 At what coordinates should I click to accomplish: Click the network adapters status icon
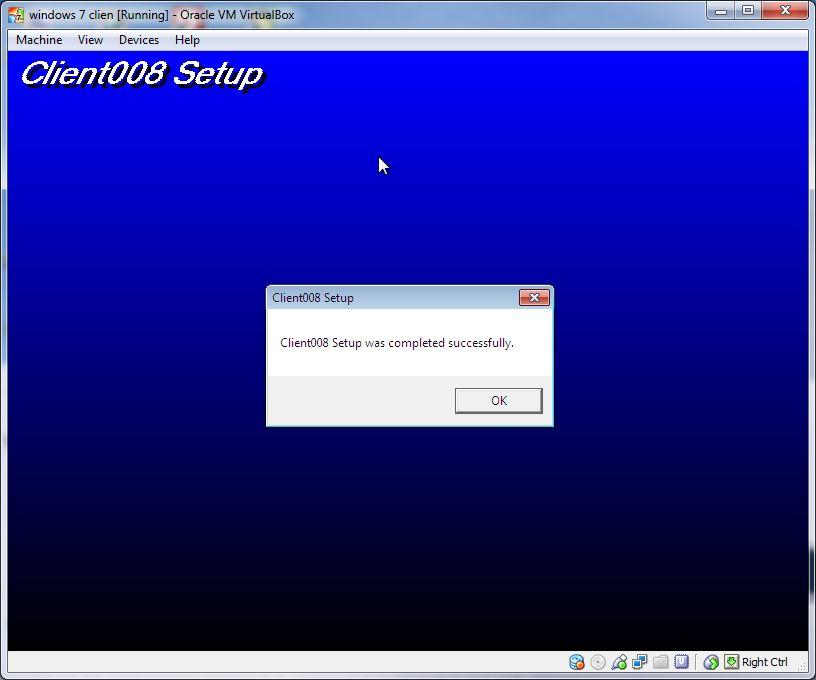click(640, 662)
